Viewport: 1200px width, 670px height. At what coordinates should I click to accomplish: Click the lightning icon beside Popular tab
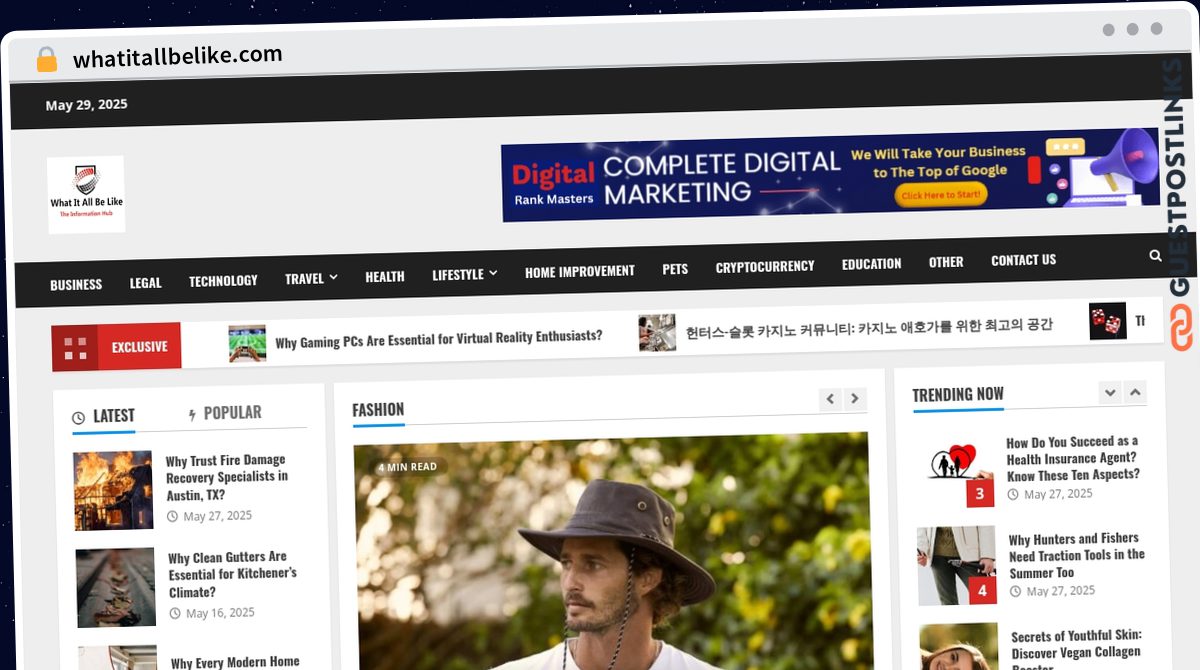(x=192, y=414)
